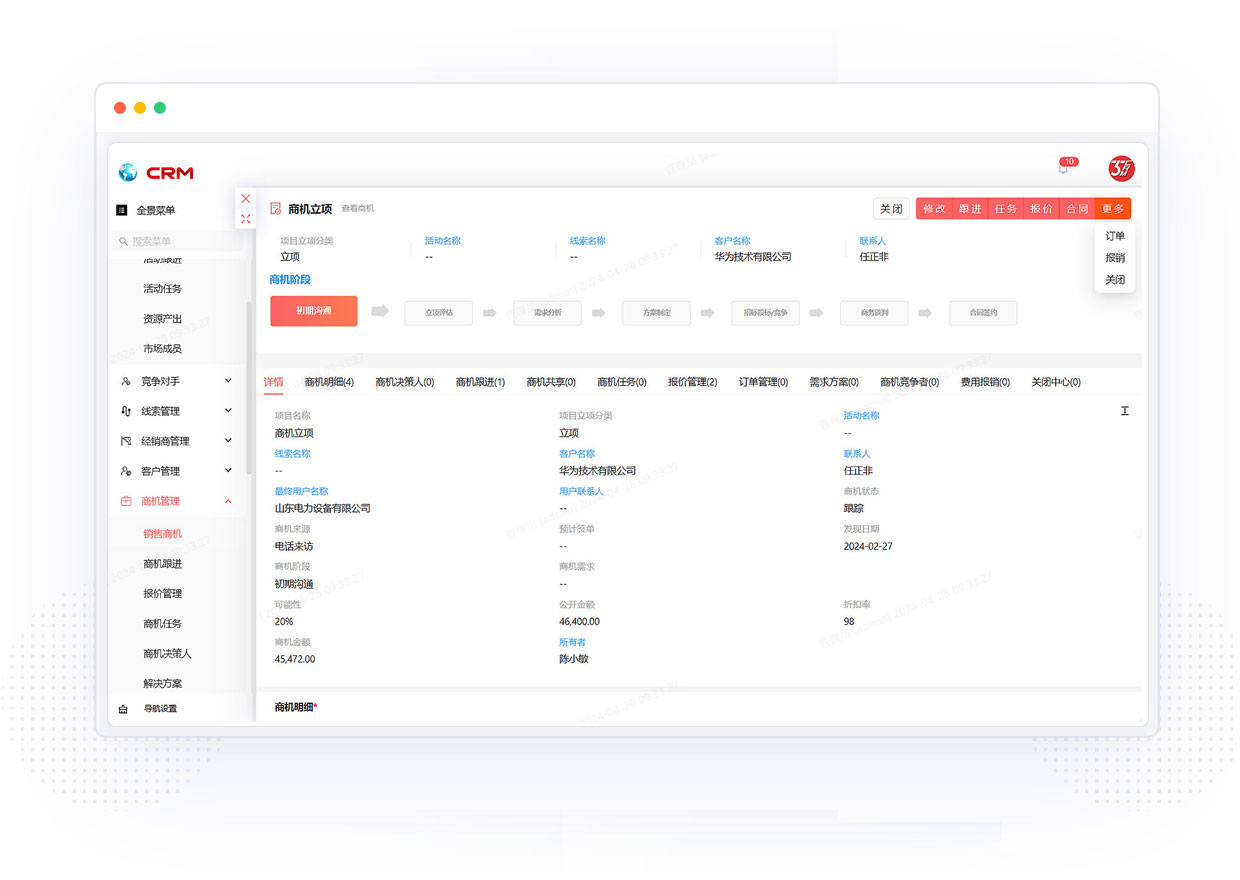Toggle fullscreen with the expand arrows icon
Screen dimensions: 1240x880
tap(246, 218)
